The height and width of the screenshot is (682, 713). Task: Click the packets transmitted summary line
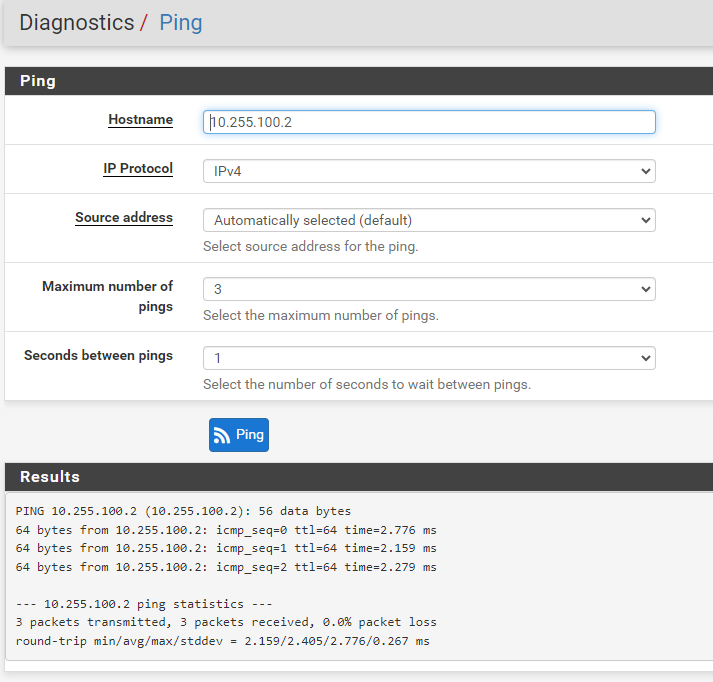(226, 622)
